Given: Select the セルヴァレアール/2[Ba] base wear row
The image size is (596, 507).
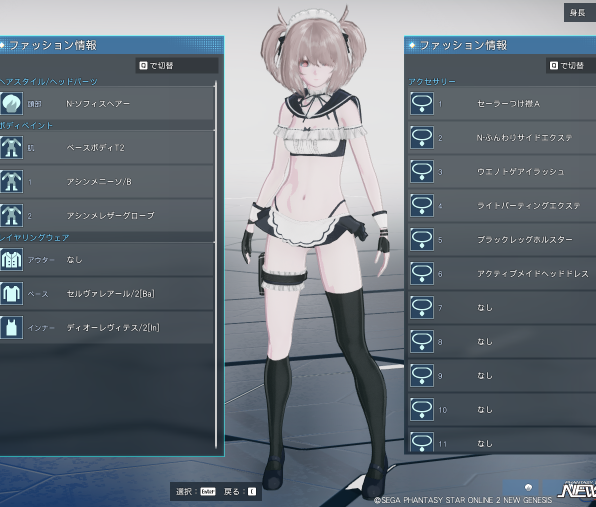Looking at the screenshot, I should (x=107, y=293).
